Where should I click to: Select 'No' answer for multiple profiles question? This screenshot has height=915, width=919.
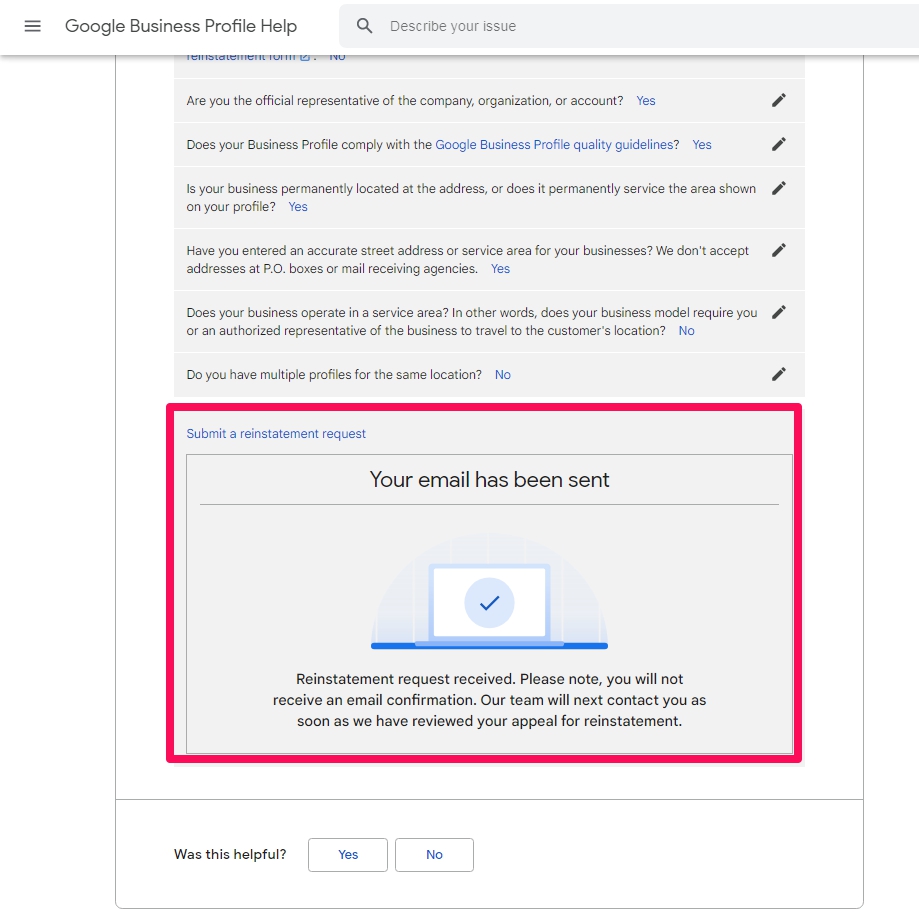pyautogui.click(x=503, y=375)
